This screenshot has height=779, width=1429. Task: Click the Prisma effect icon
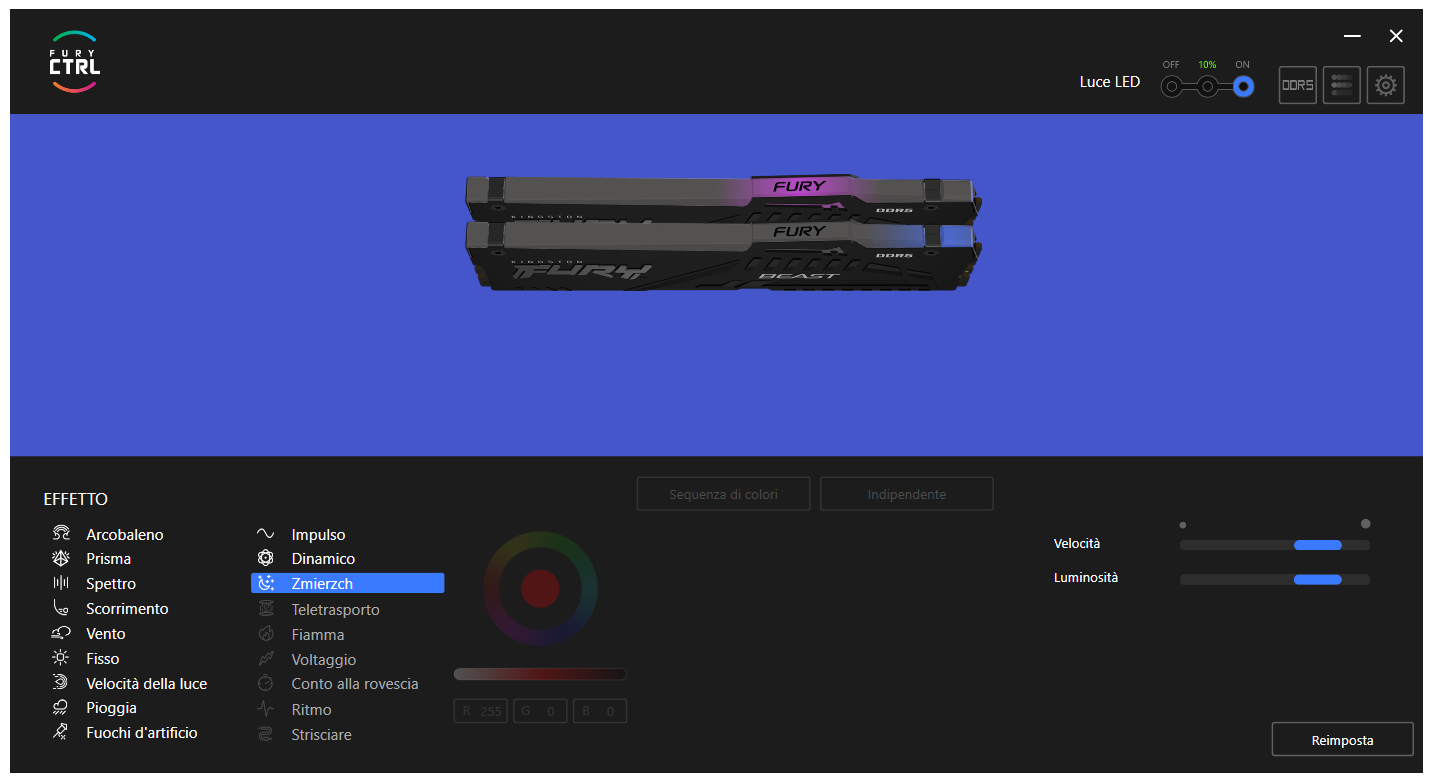click(x=61, y=558)
